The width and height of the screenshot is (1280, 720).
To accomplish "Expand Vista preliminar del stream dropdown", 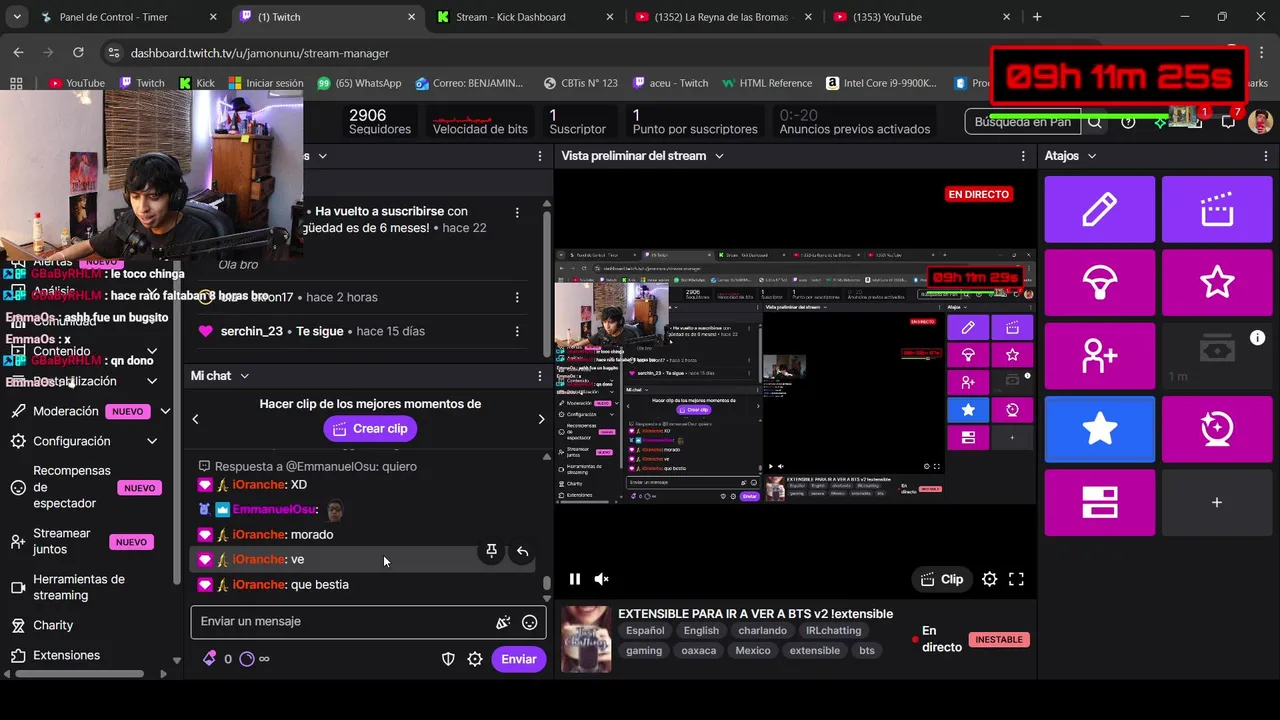I will 718,156.
